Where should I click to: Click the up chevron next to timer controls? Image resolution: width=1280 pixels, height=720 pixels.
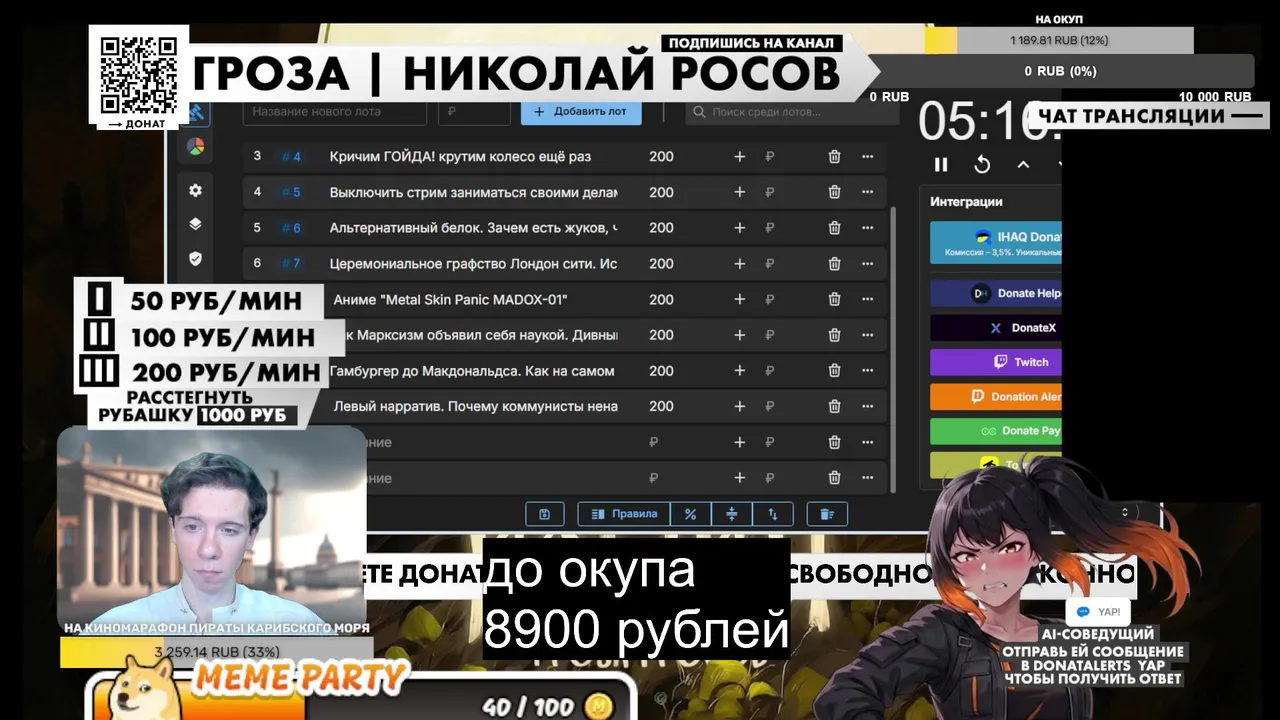[x=1023, y=165]
